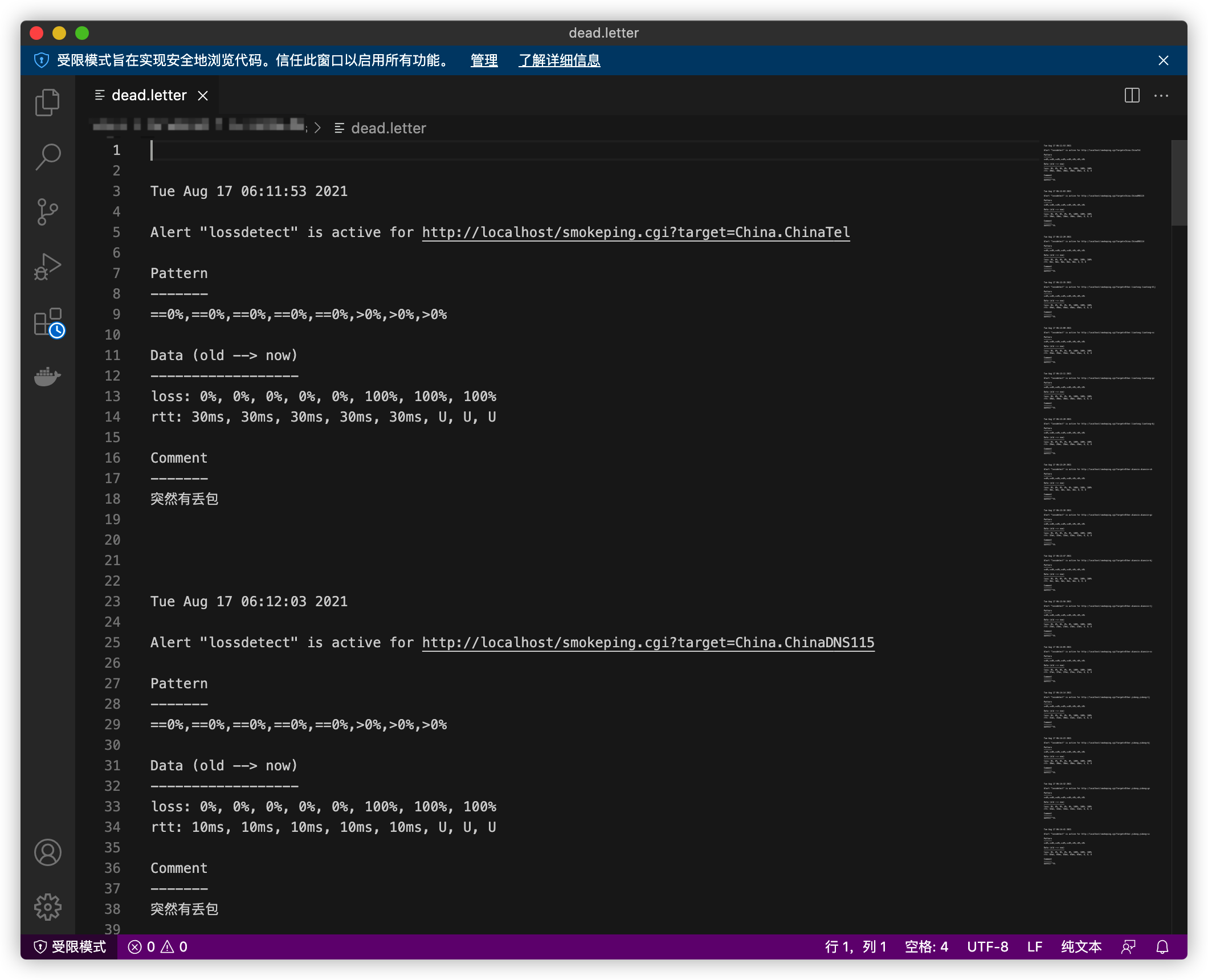The width and height of the screenshot is (1208, 980).
Task: Open the UTF-8 encoding selector
Action: [987, 946]
